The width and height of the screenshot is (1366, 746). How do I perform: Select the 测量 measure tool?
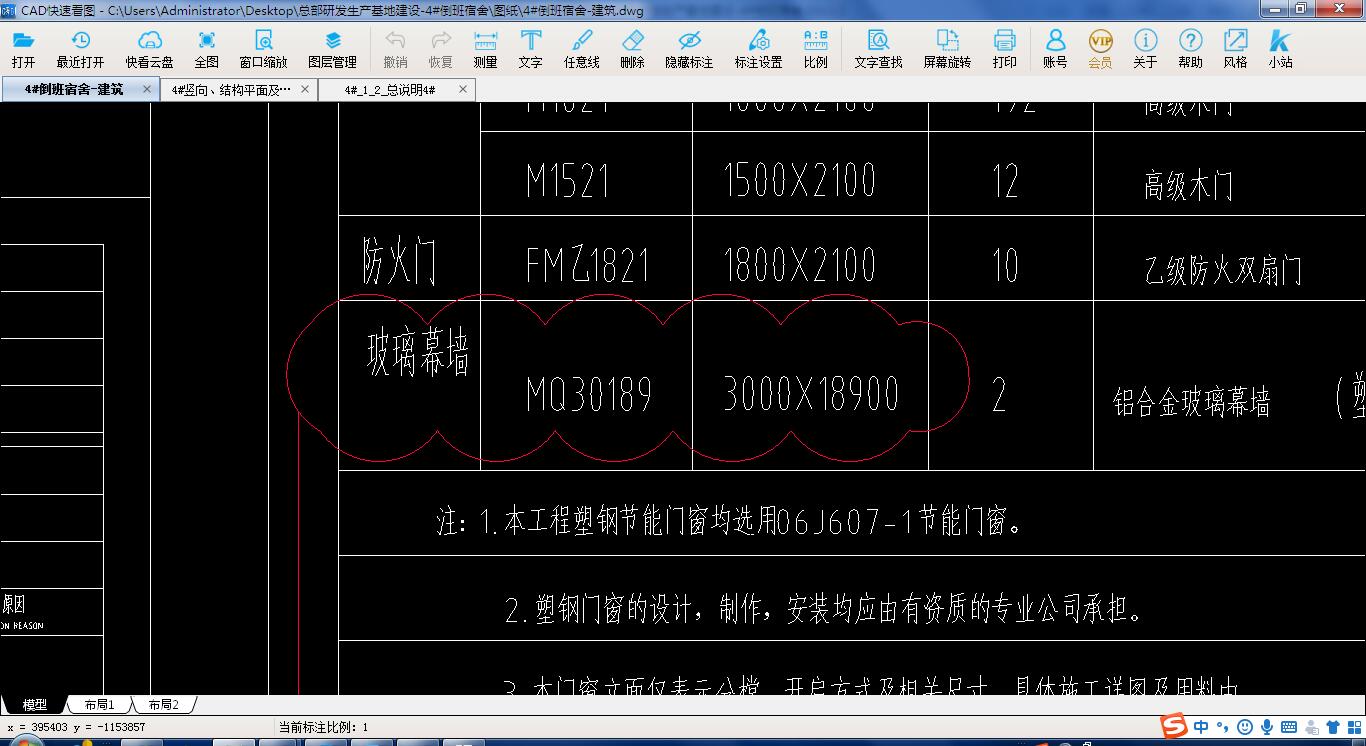(485, 48)
